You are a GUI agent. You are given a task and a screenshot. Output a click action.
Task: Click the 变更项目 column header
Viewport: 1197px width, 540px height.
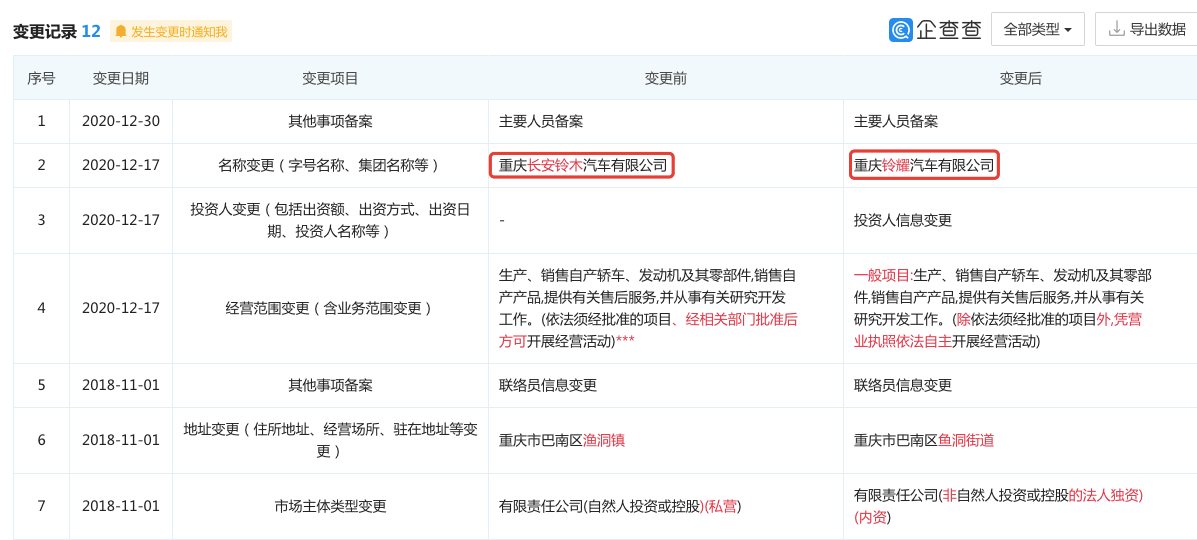330,78
